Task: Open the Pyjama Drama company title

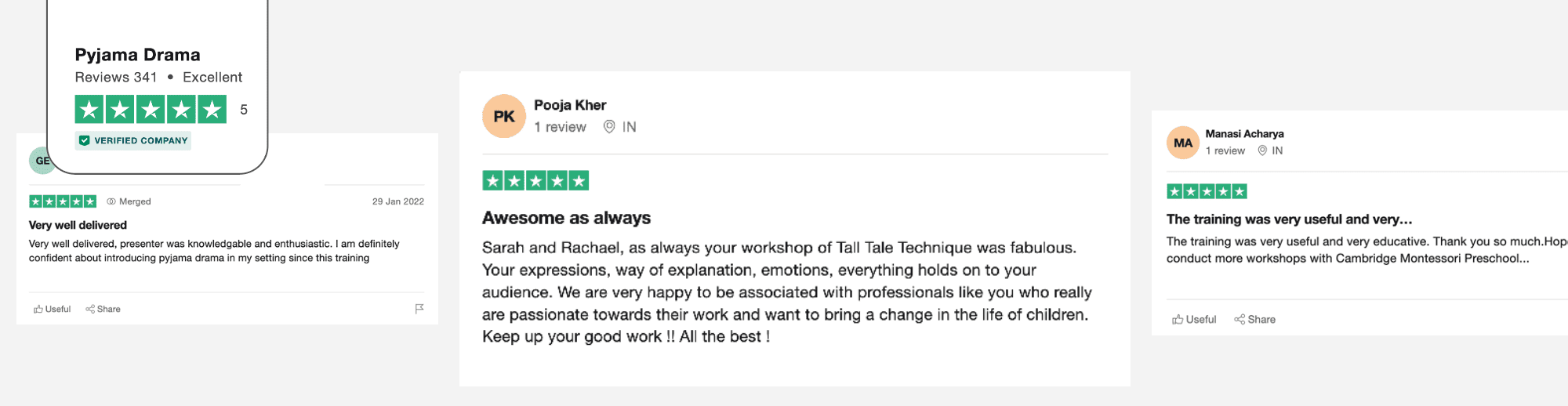Action: pos(137,54)
